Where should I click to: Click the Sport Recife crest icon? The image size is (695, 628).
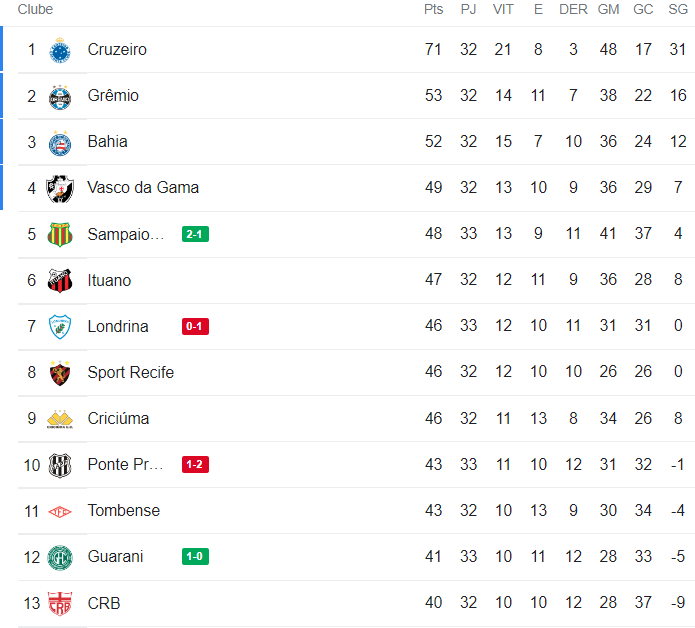60,372
